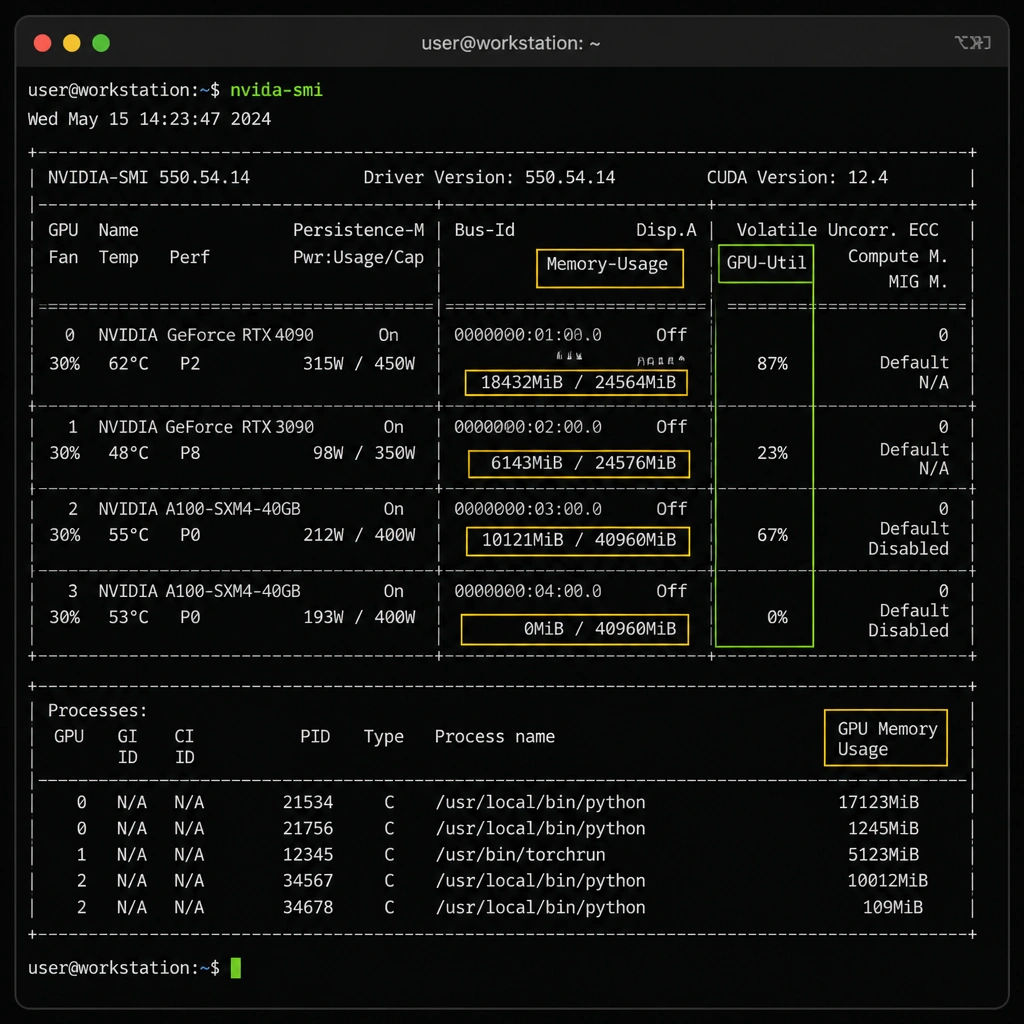
Task: Click the "Persistence-M" column header
Action: 359,230
